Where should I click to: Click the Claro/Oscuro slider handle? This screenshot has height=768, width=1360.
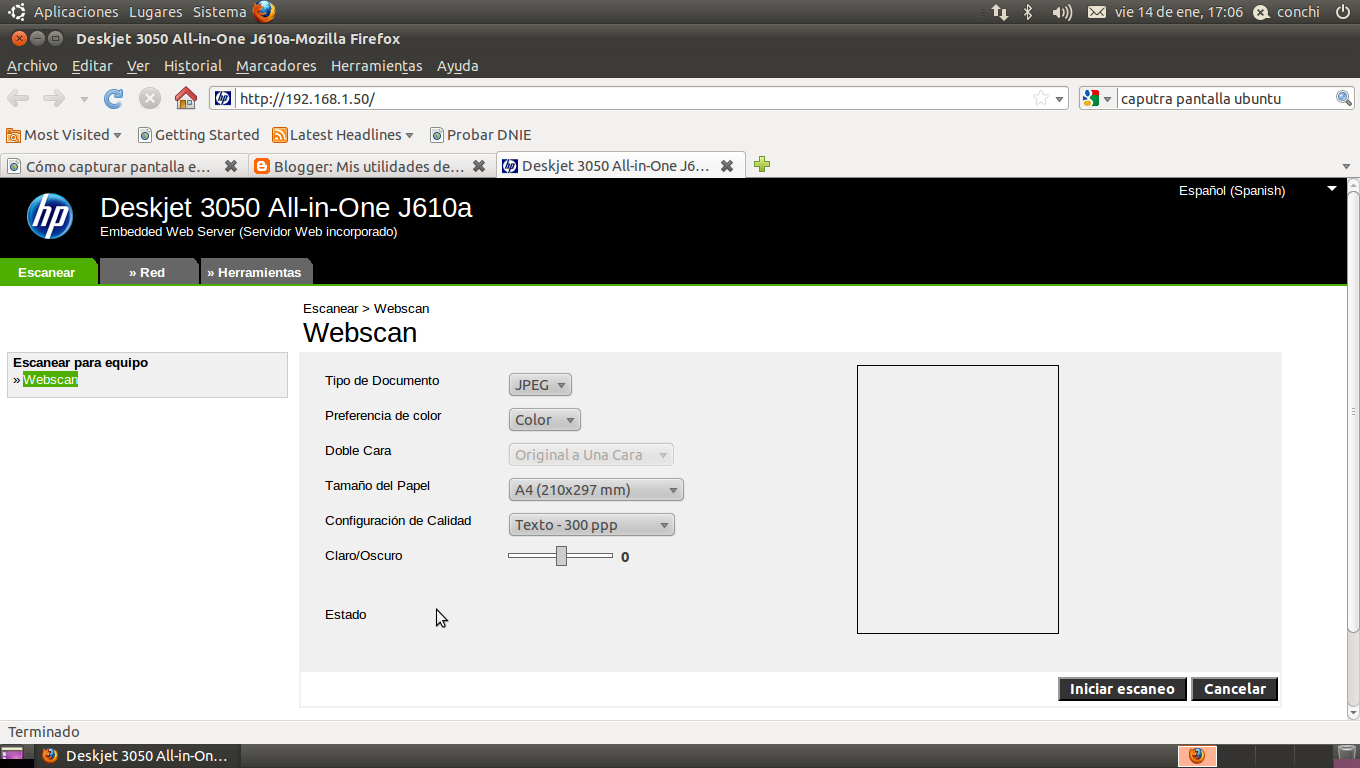tap(561, 555)
